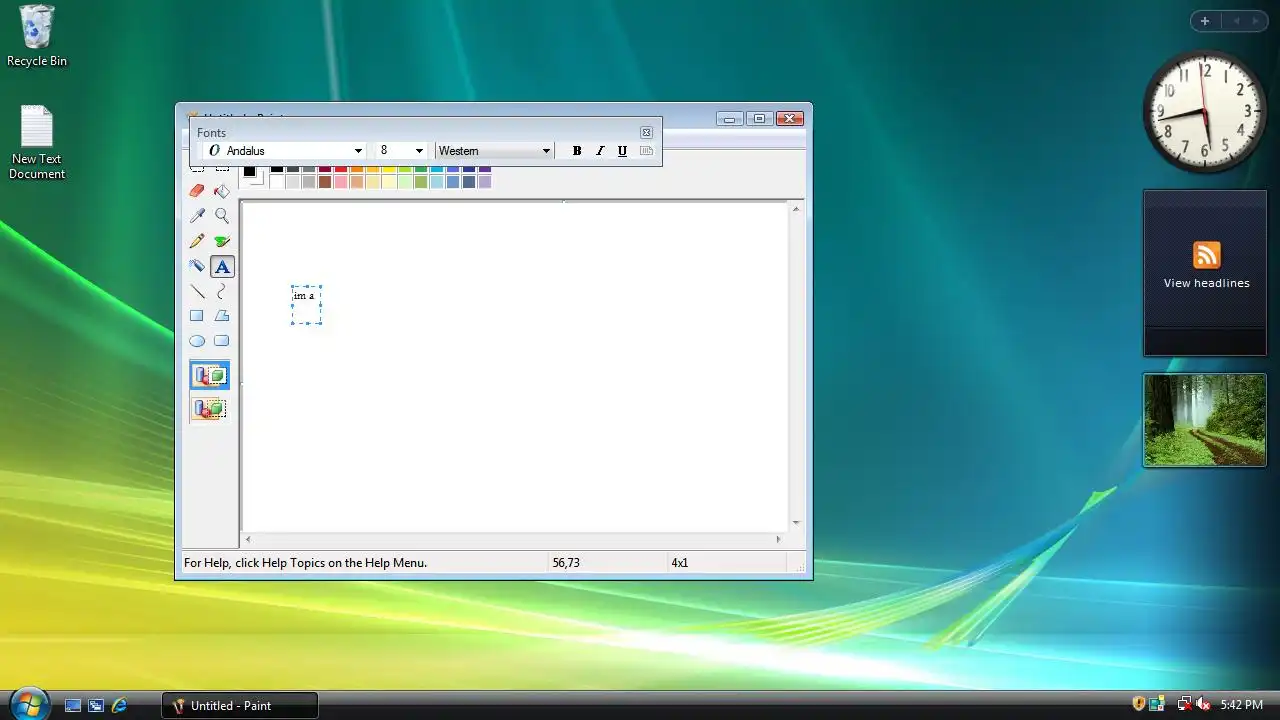Close the Paint window
Screen dimensions: 1280x720
point(790,119)
